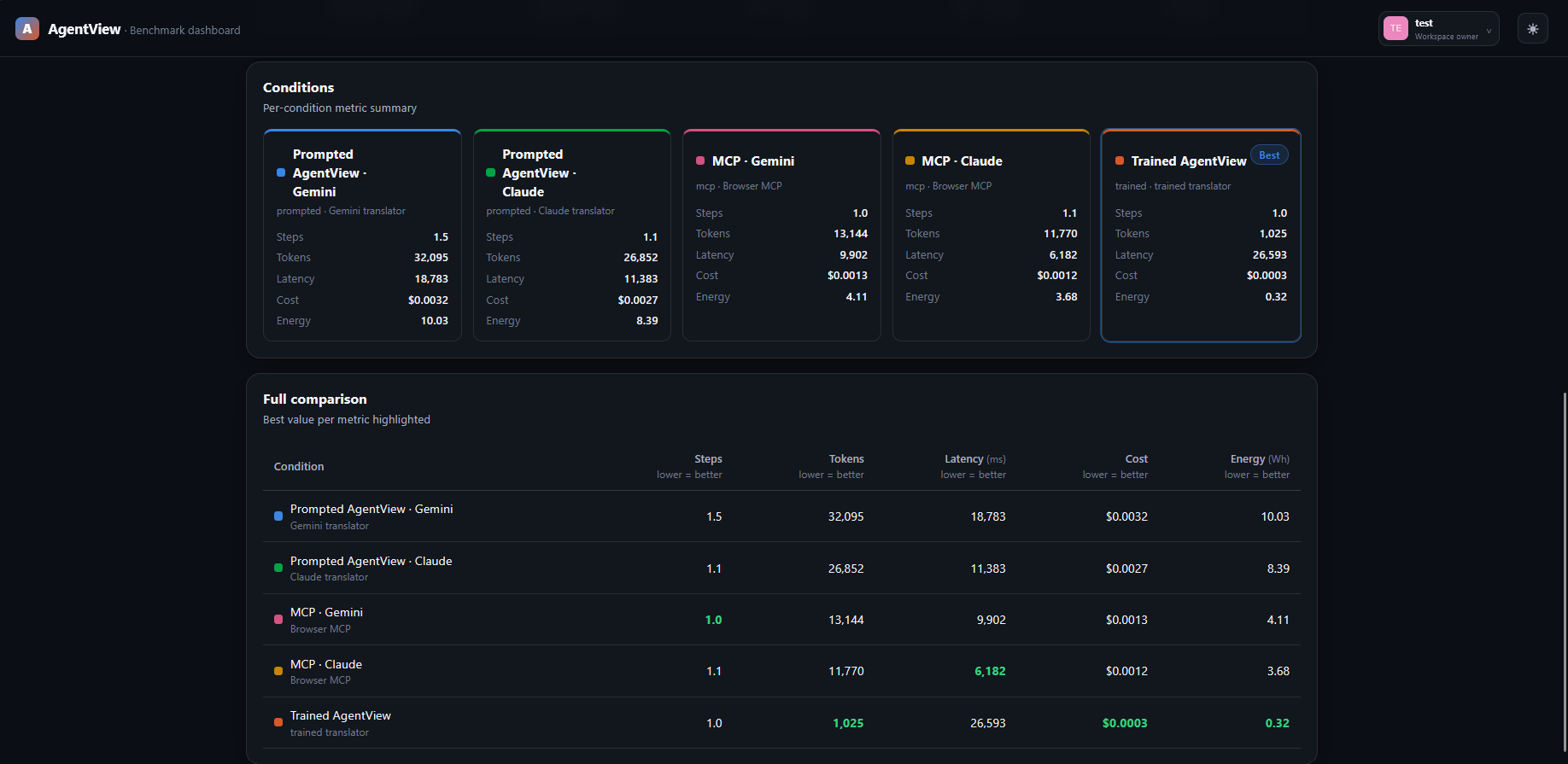1568x764 pixels.
Task: Click the AgentView logo icon
Action: 27,29
